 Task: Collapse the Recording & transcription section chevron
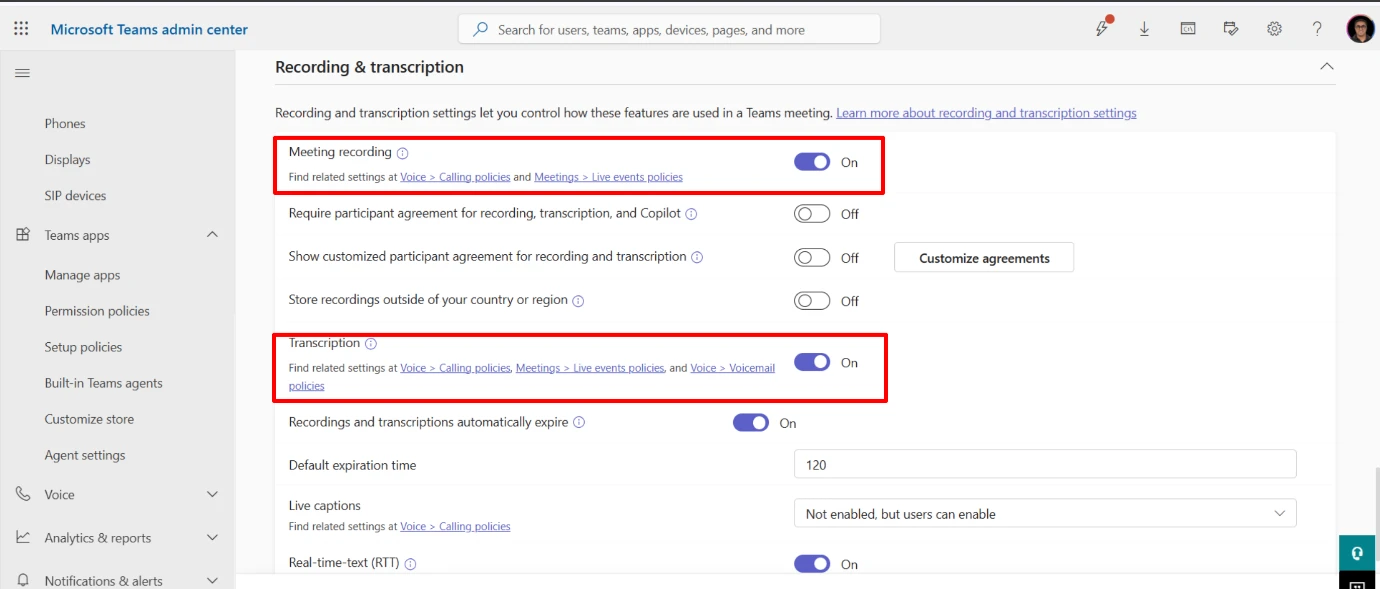click(x=1327, y=67)
